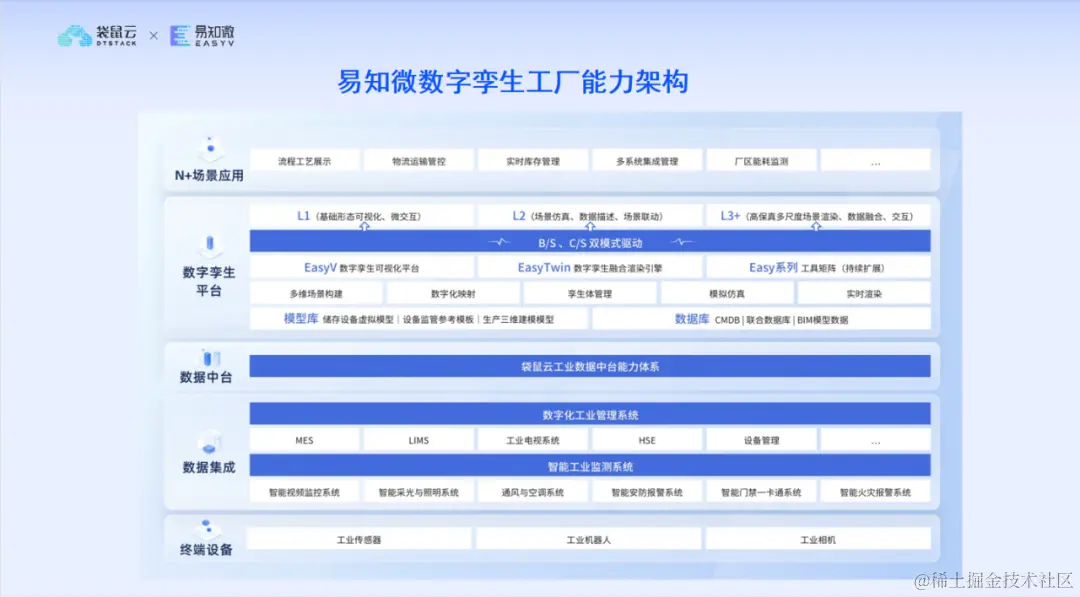Select the 智能火灾报警系统 box
The image size is (1080, 597).
[875, 492]
